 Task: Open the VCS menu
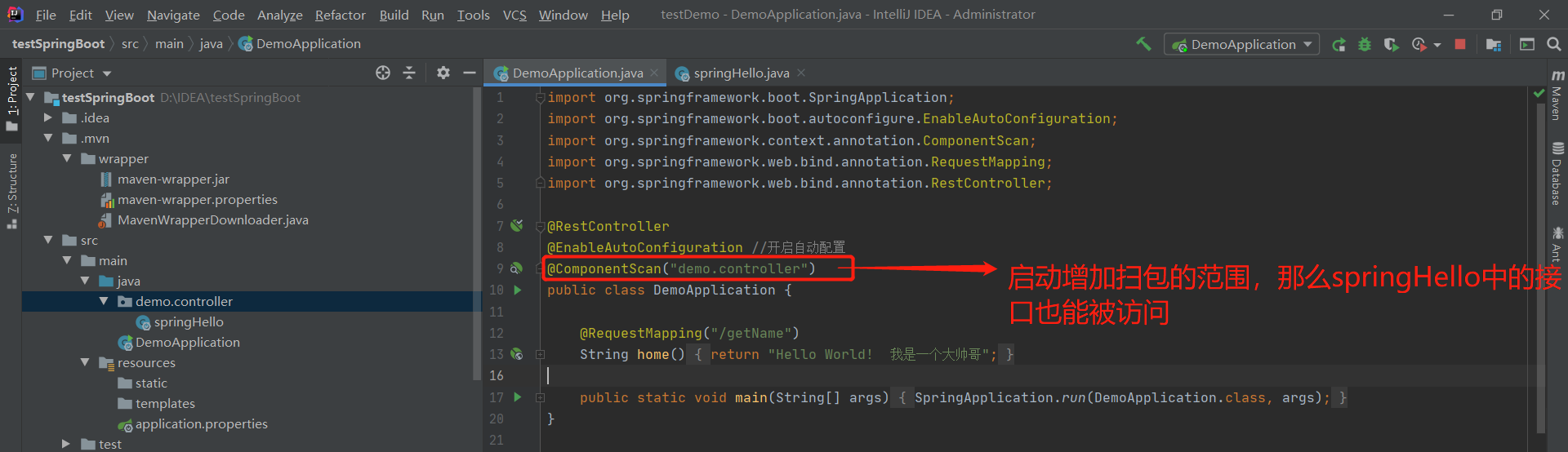click(514, 15)
